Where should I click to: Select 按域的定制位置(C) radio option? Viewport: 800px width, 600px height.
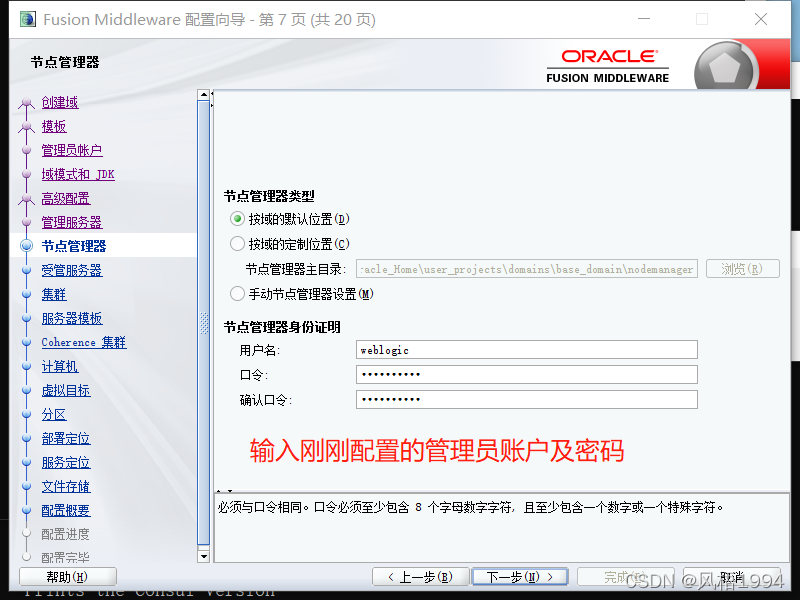(x=237, y=244)
